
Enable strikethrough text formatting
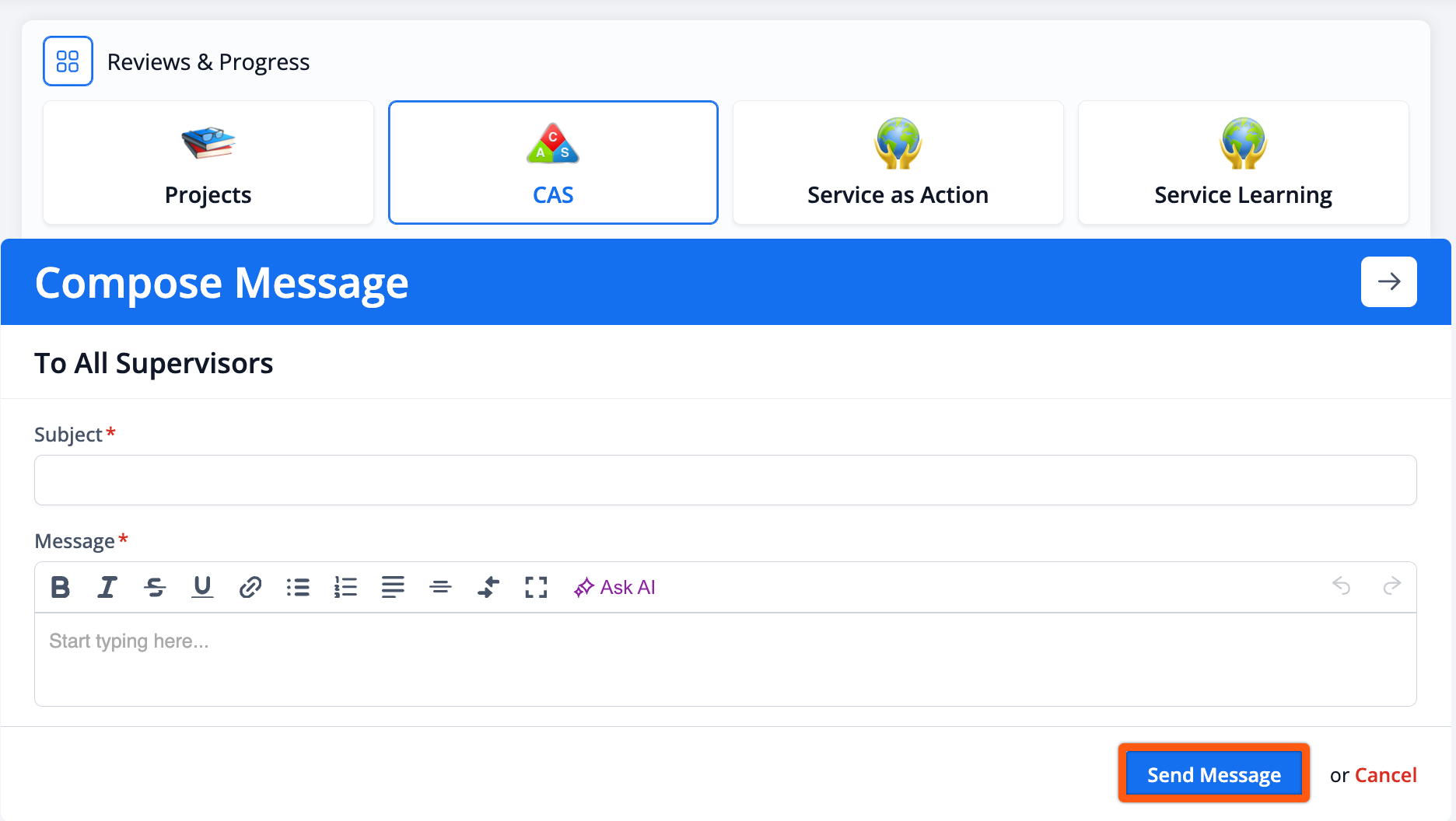coord(155,587)
